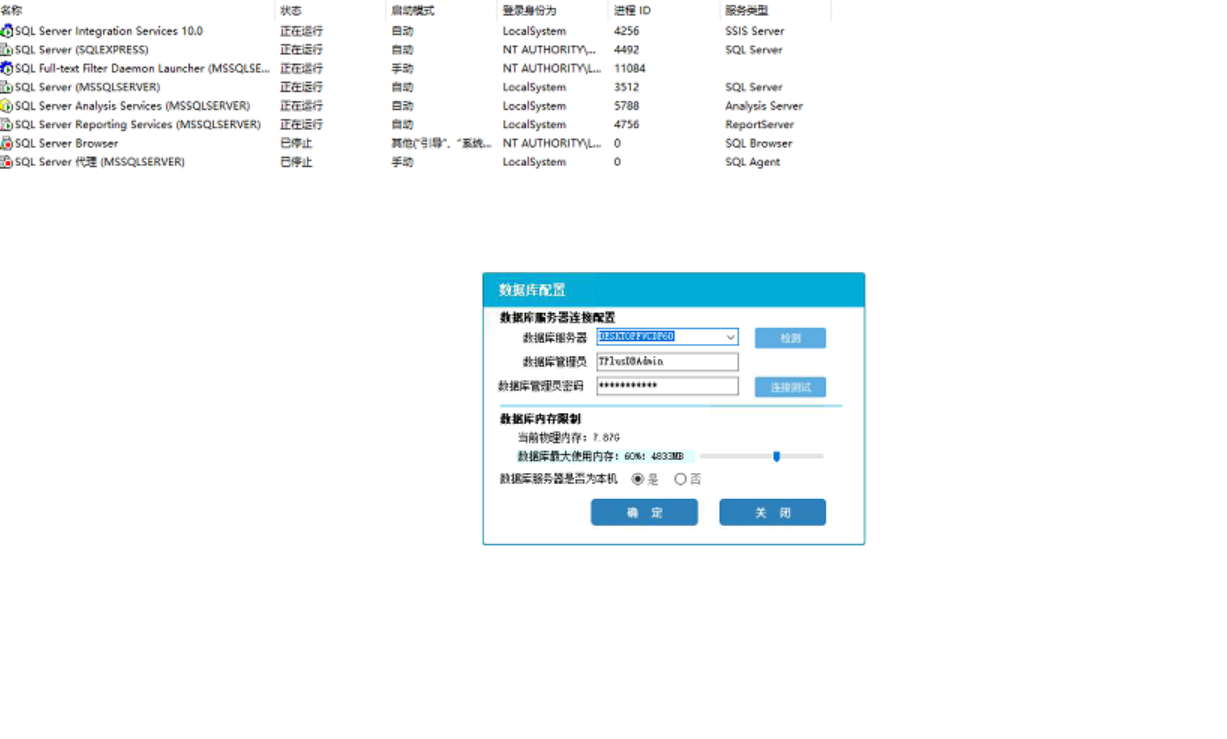Image resolution: width=1227 pixels, height=739 pixels.
Task: Click the 连接测试 button
Action: tap(790, 387)
